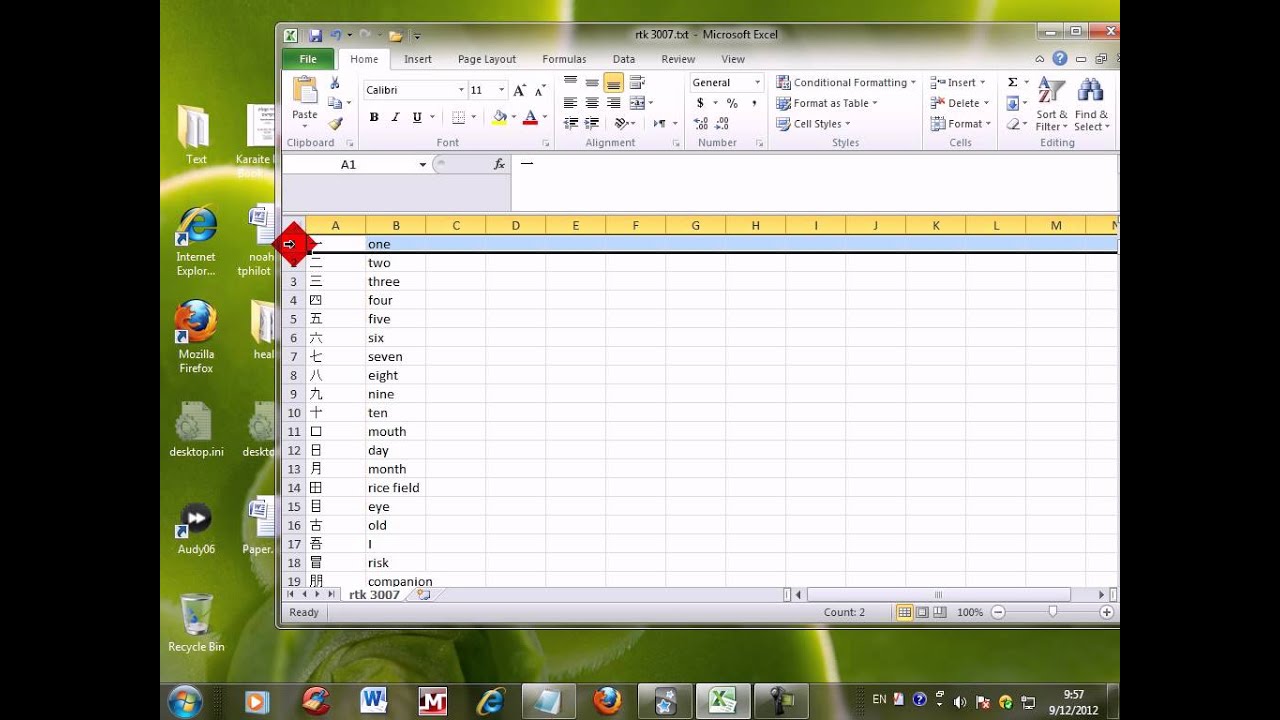Open the File tab

(x=308, y=59)
